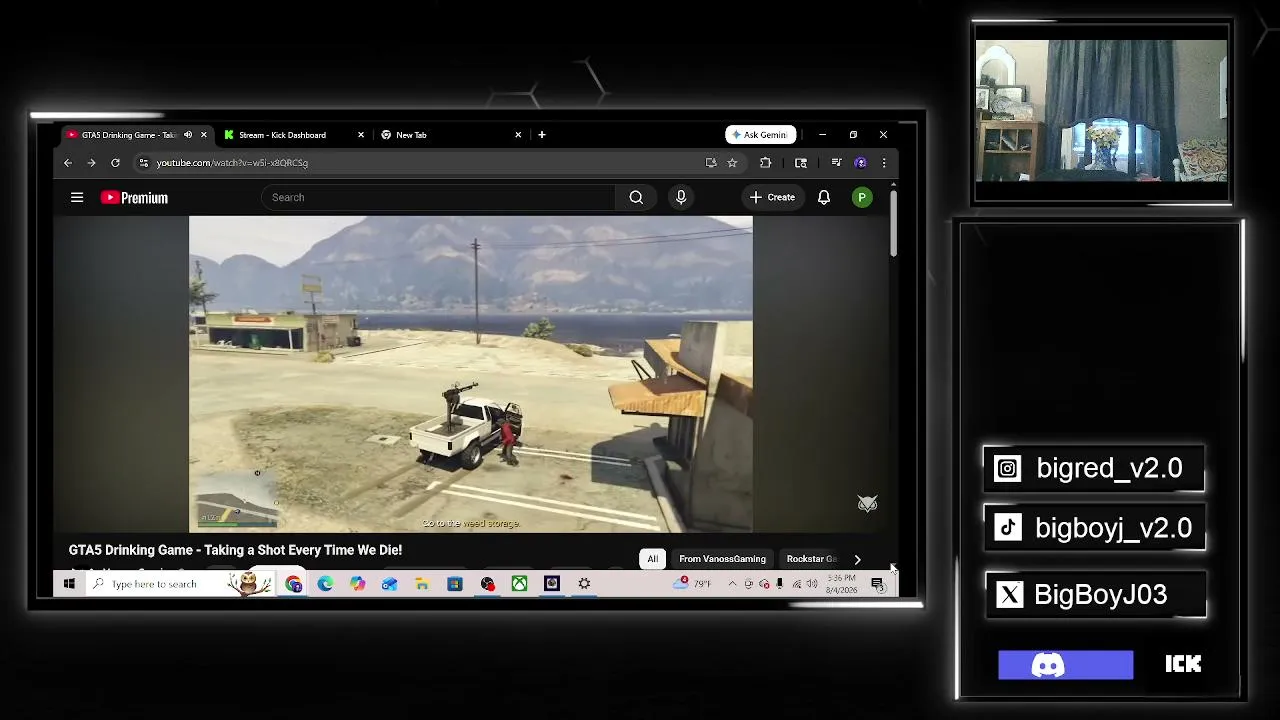Open the Xbox app from the taskbar
The height and width of the screenshot is (720, 1280).
(x=520, y=584)
